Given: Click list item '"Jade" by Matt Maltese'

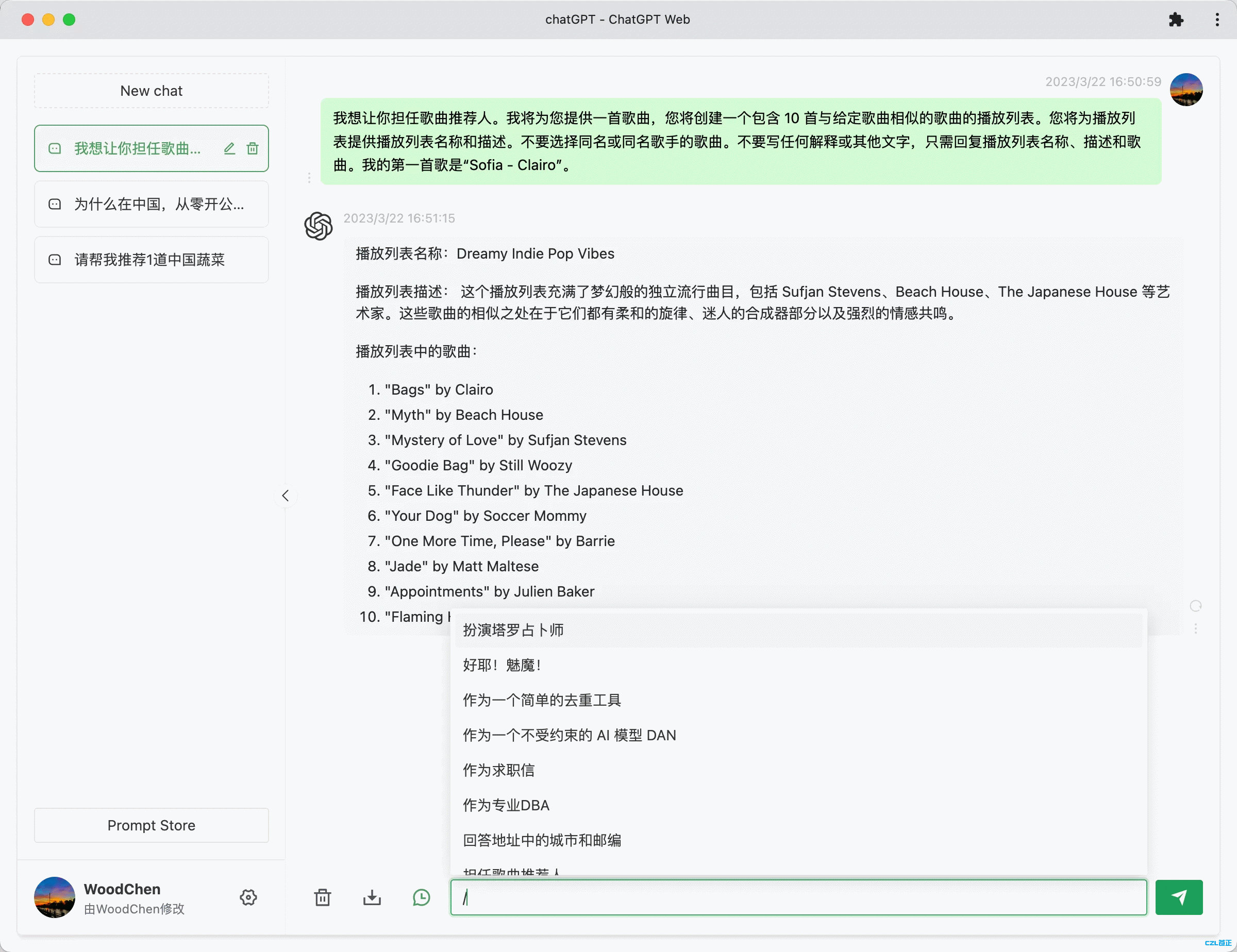Looking at the screenshot, I should [462, 566].
